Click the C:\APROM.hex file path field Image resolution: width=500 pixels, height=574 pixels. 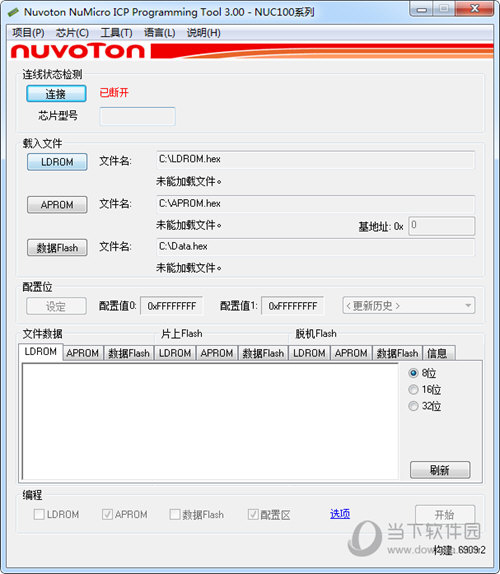tap(316, 204)
